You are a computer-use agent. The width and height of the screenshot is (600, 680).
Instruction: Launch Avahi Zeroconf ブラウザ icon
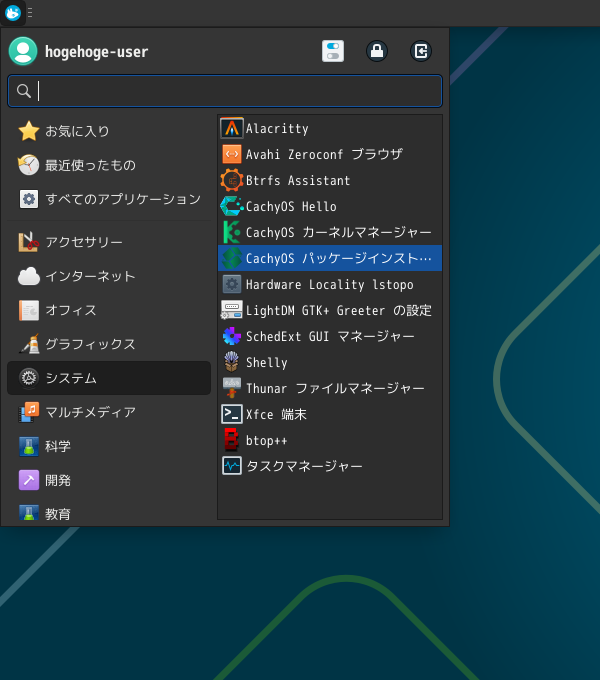[x=232, y=154]
